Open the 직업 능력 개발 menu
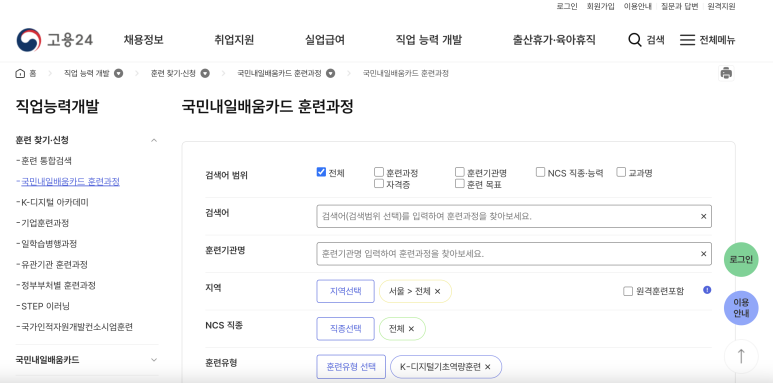 click(x=429, y=40)
